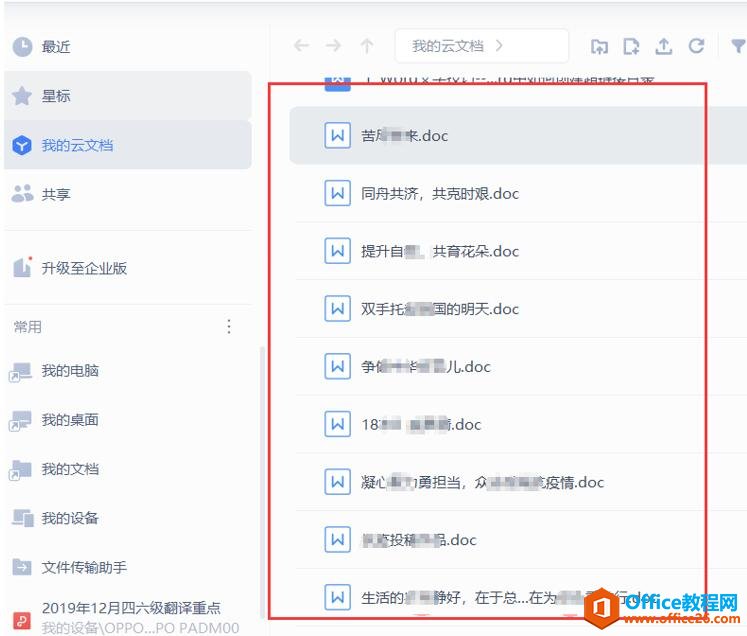
Task: Click Word icon of 国的明天.doc file
Action: pos(337,309)
